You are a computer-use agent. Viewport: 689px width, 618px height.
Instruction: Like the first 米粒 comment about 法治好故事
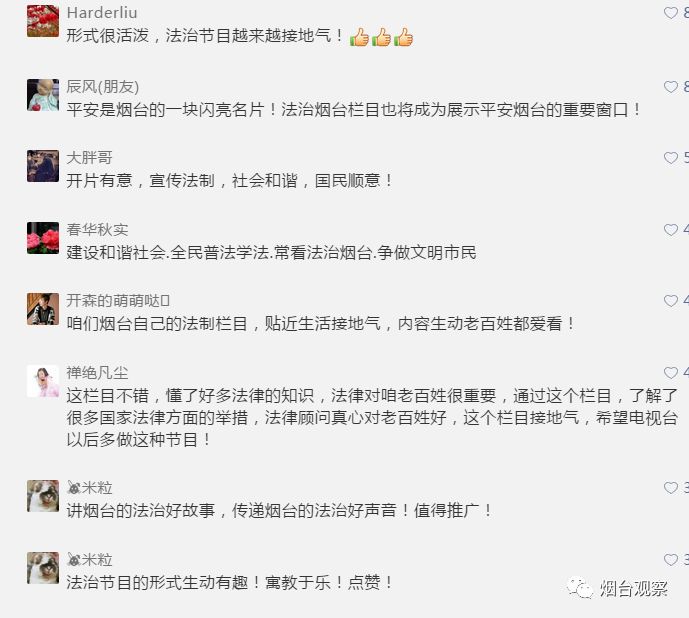(x=671, y=487)
